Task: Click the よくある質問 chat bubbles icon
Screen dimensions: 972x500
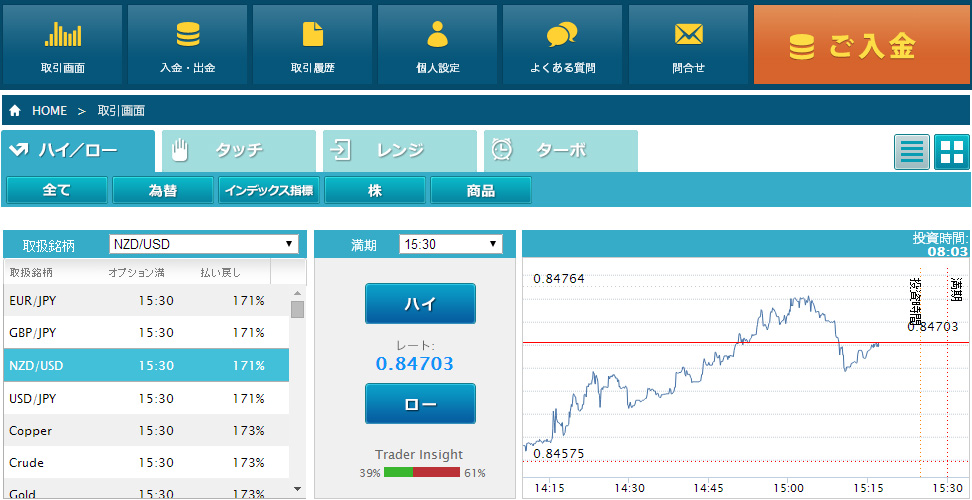Action: coord(562,35)
